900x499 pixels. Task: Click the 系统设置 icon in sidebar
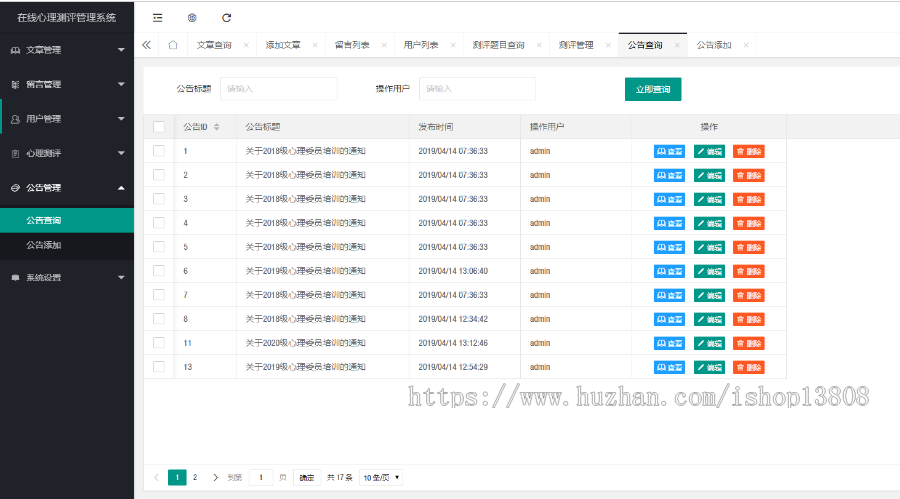tap(15, 278)
